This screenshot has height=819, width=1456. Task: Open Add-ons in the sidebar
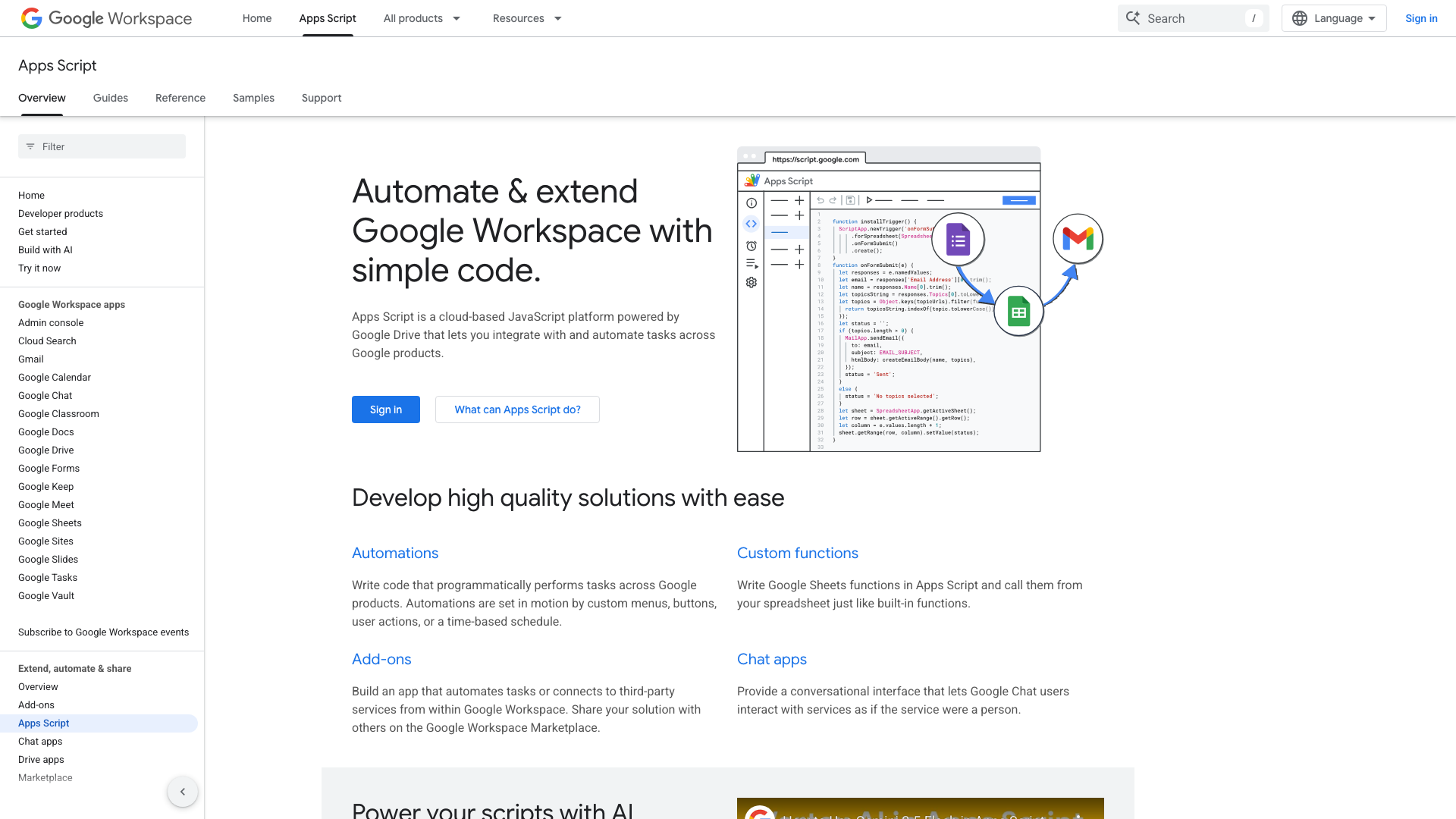(36, 704)
